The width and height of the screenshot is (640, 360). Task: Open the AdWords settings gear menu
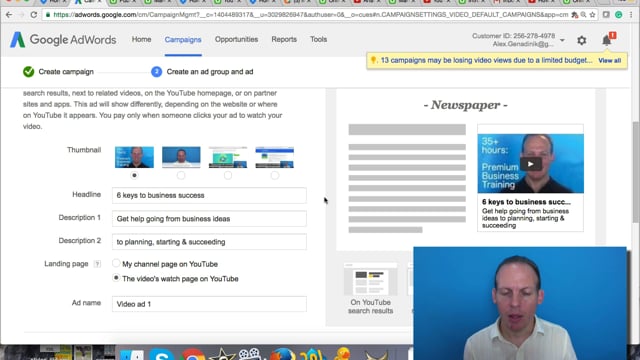tap(582, 40)
